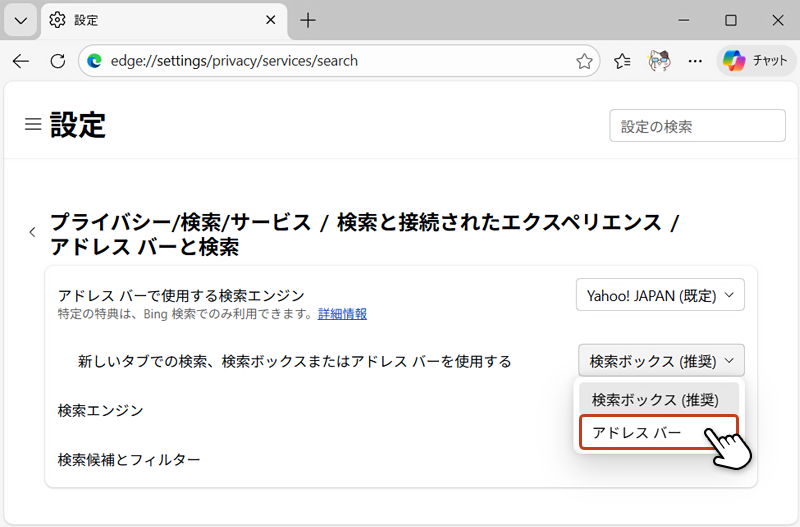800x527 pixels.
Task: Click the browser Back arrow button
Action: coord(21,61)
